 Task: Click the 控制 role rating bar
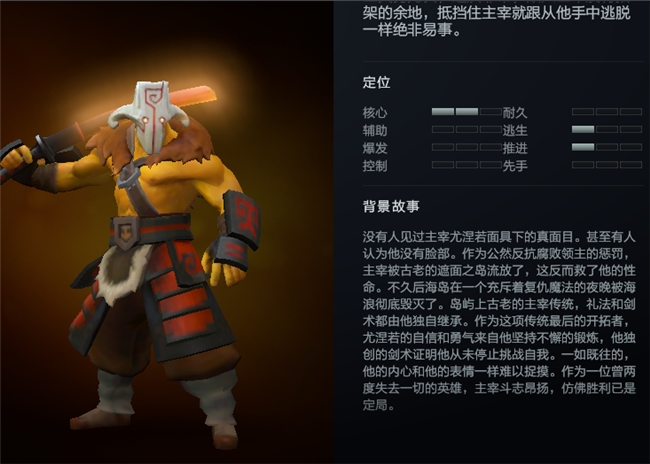(466, 165)
